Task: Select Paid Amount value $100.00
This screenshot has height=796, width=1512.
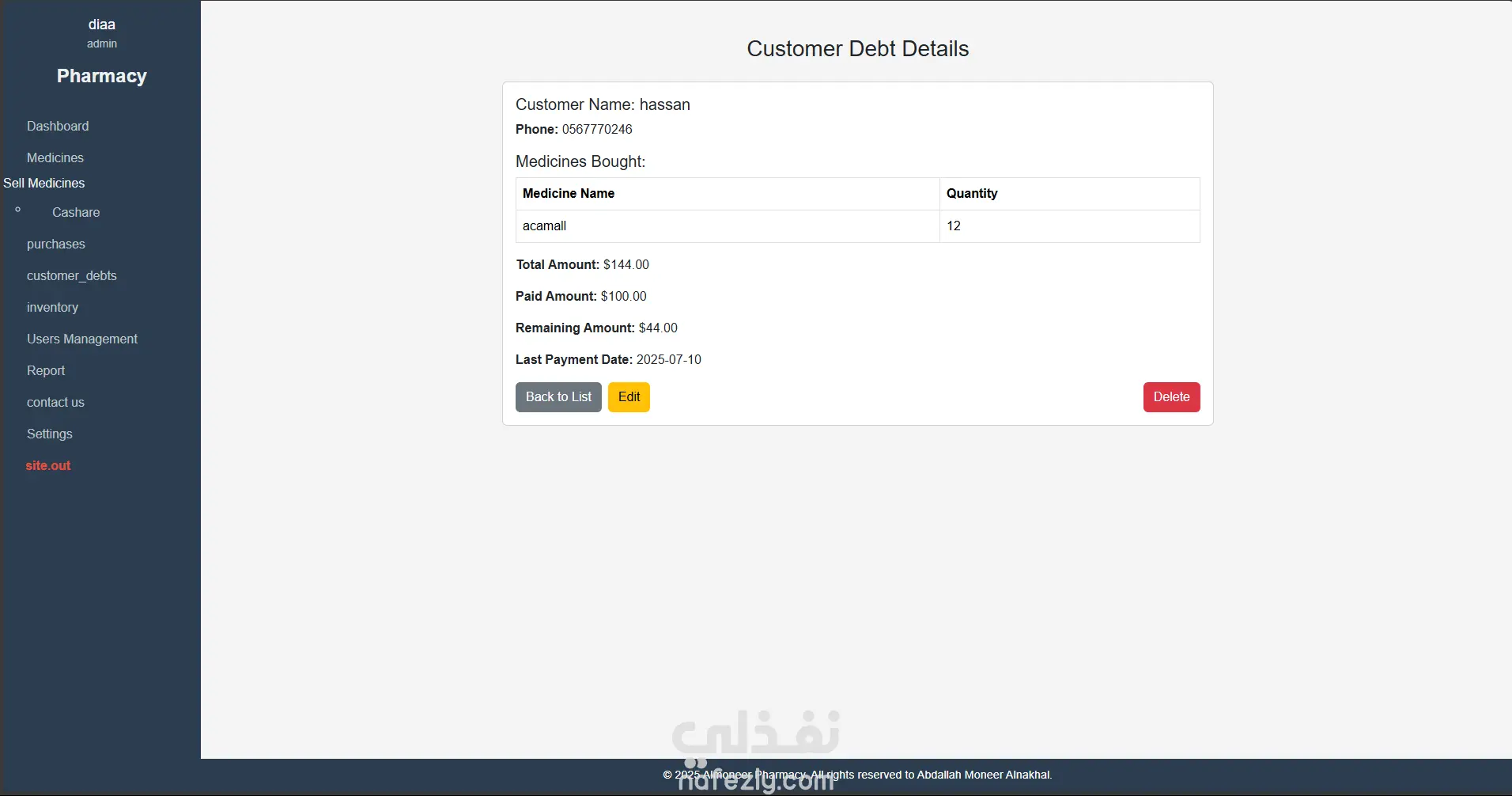Action: tap(624, 296)
